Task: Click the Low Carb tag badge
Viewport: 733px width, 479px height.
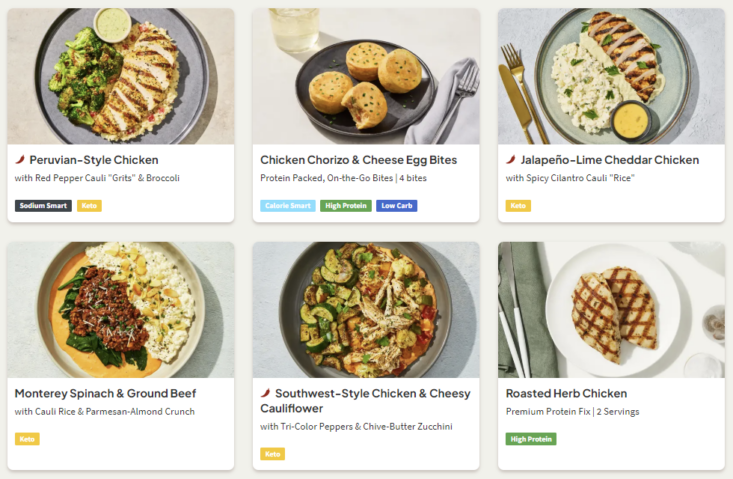Action: [x=396, y=206]
